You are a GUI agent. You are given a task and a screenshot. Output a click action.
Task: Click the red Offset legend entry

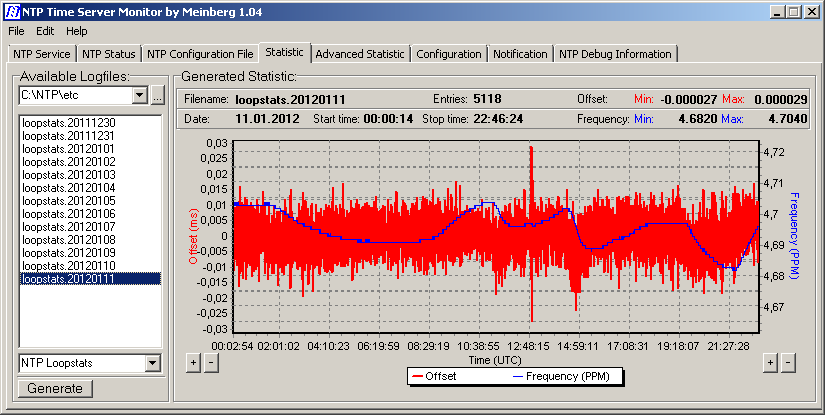pos(434,376)
